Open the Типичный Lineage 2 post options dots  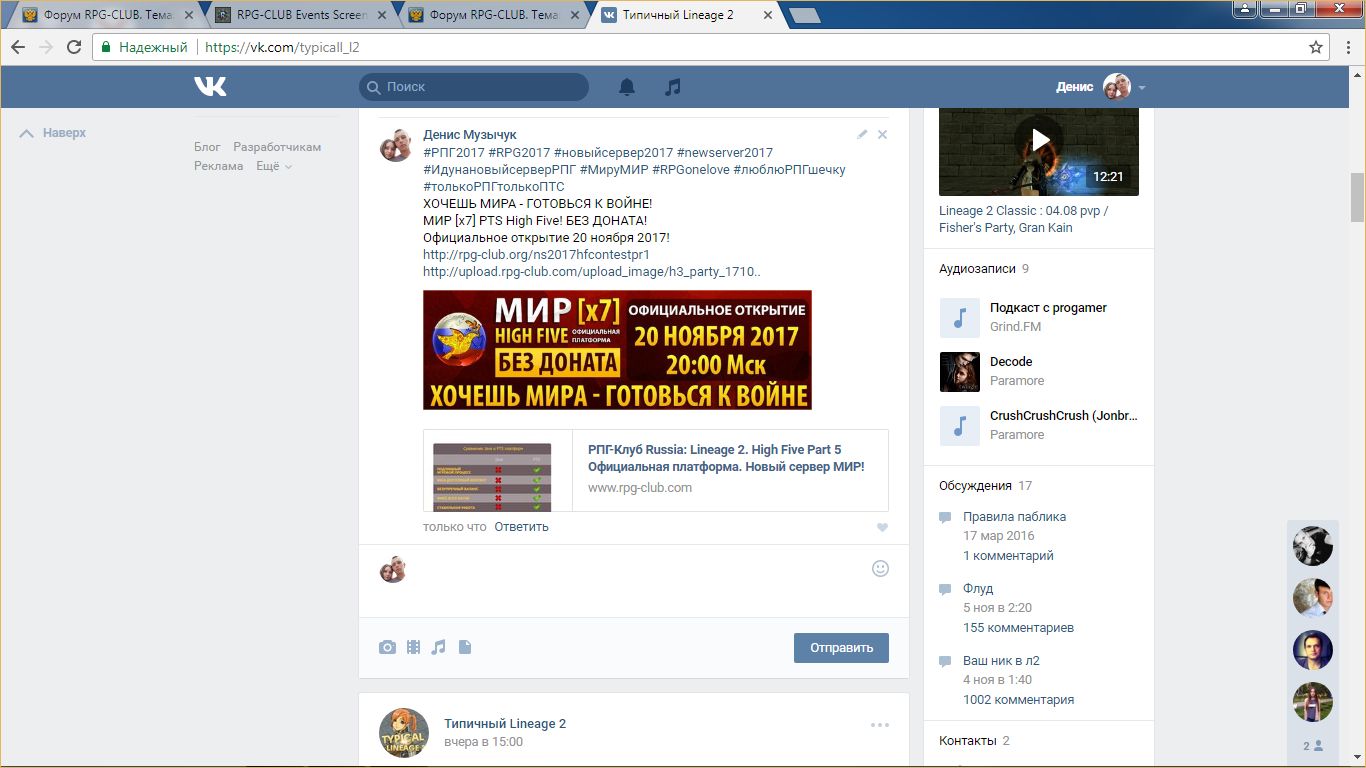(880, 725)
